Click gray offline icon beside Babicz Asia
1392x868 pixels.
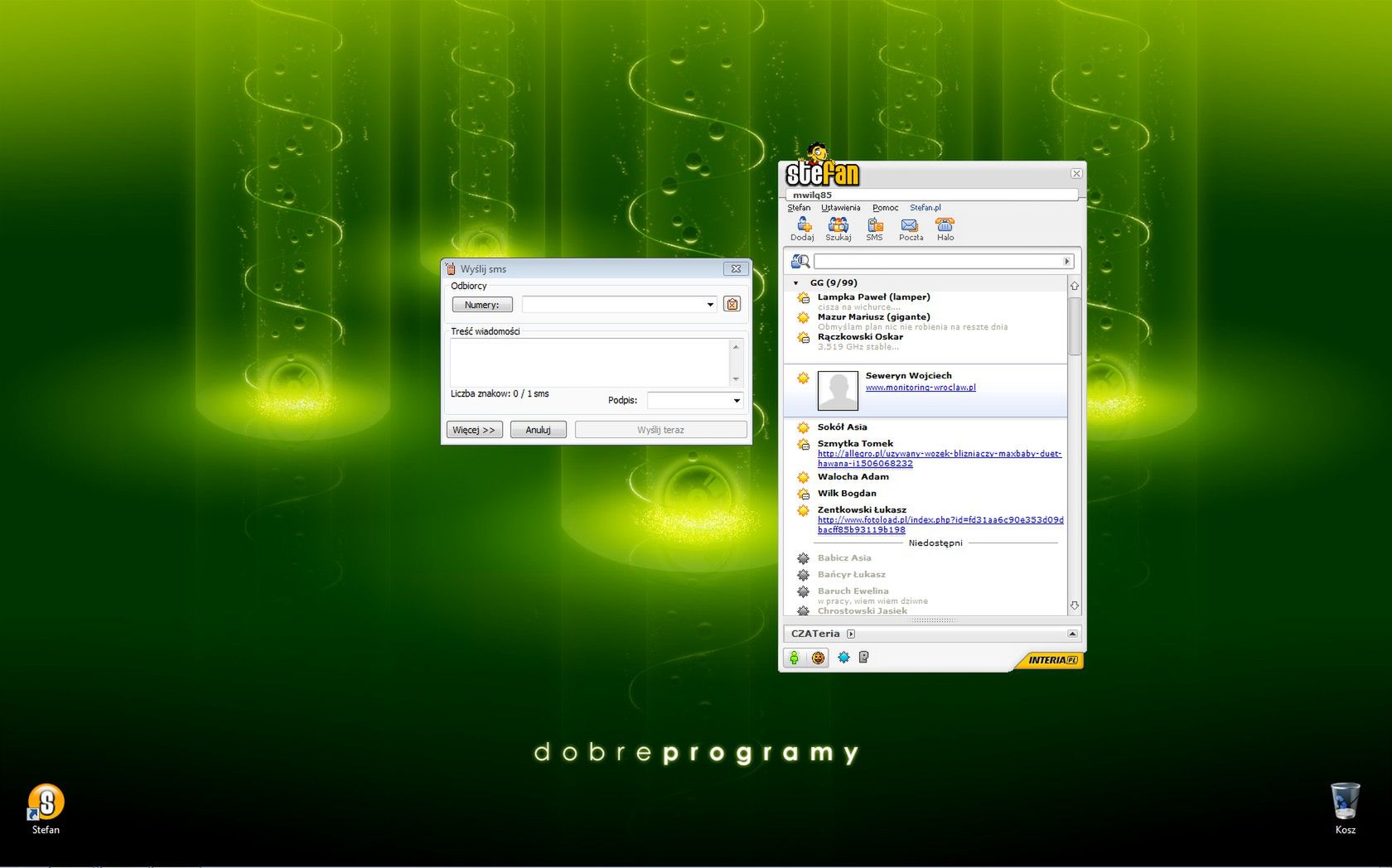coord(803,559)
